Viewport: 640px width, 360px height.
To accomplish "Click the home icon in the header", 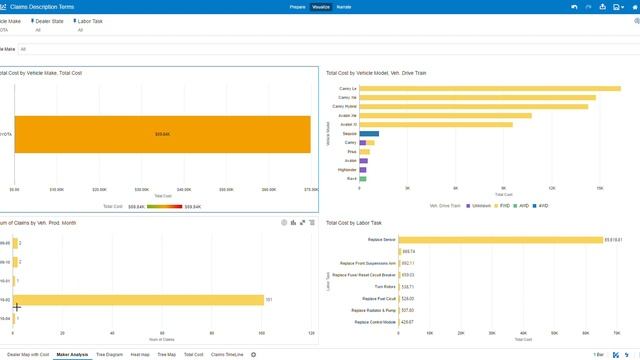I will (636, 7).
